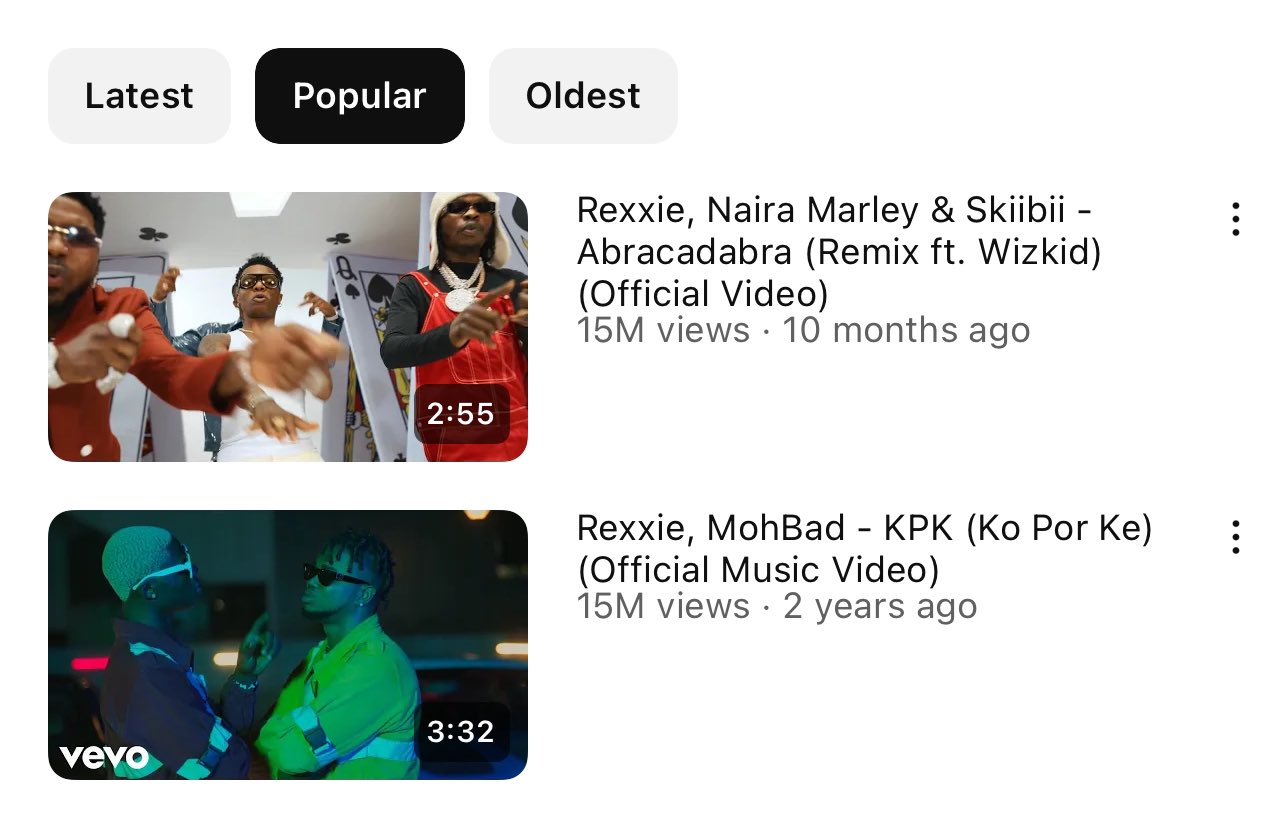Screen dimensions: 1284x816
Task: Select the Latest sort chip
Action: (x=139, y=96)
